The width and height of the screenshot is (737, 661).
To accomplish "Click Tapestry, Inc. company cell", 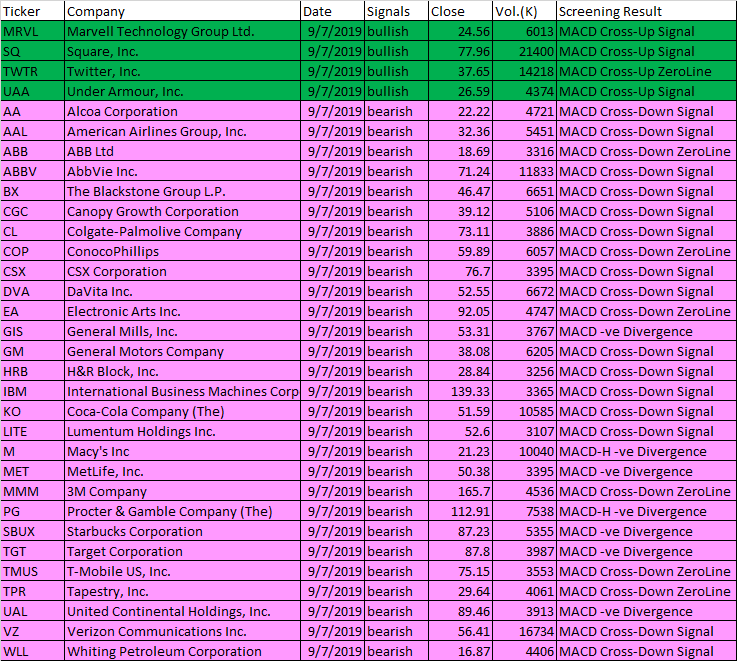I will pos(182,591).
